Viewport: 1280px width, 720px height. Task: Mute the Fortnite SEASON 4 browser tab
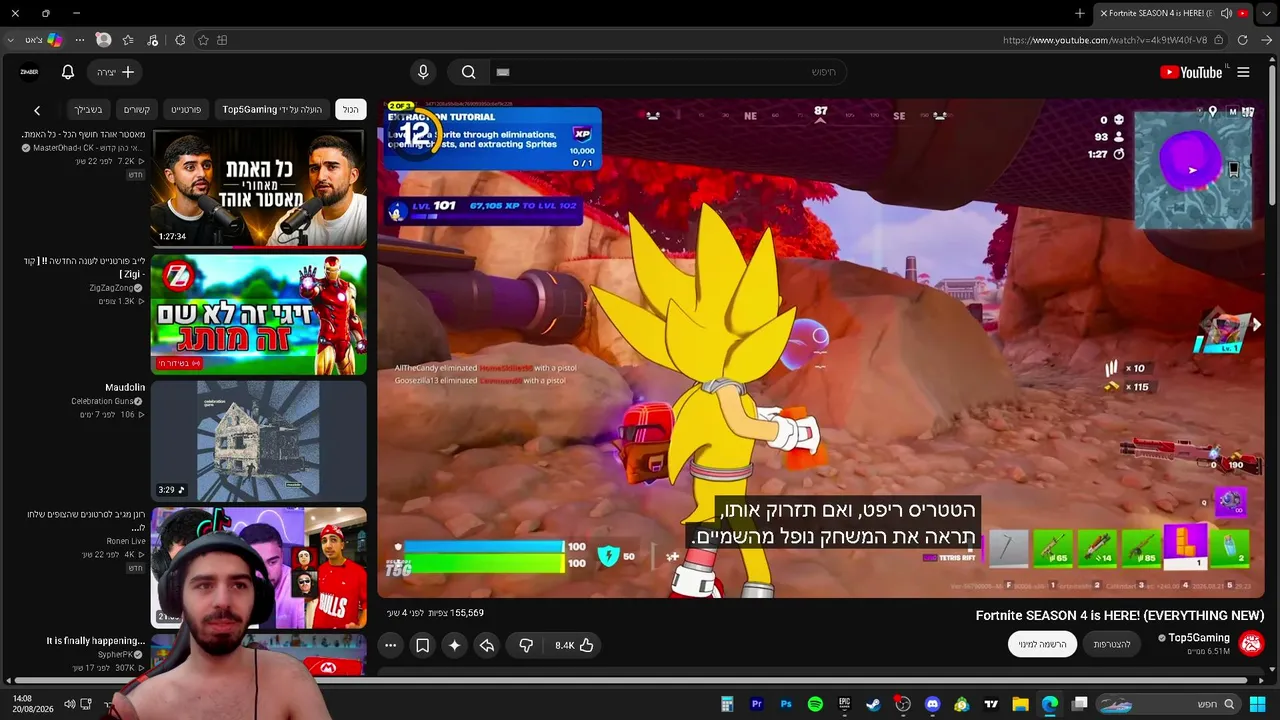click(1227, 13)
